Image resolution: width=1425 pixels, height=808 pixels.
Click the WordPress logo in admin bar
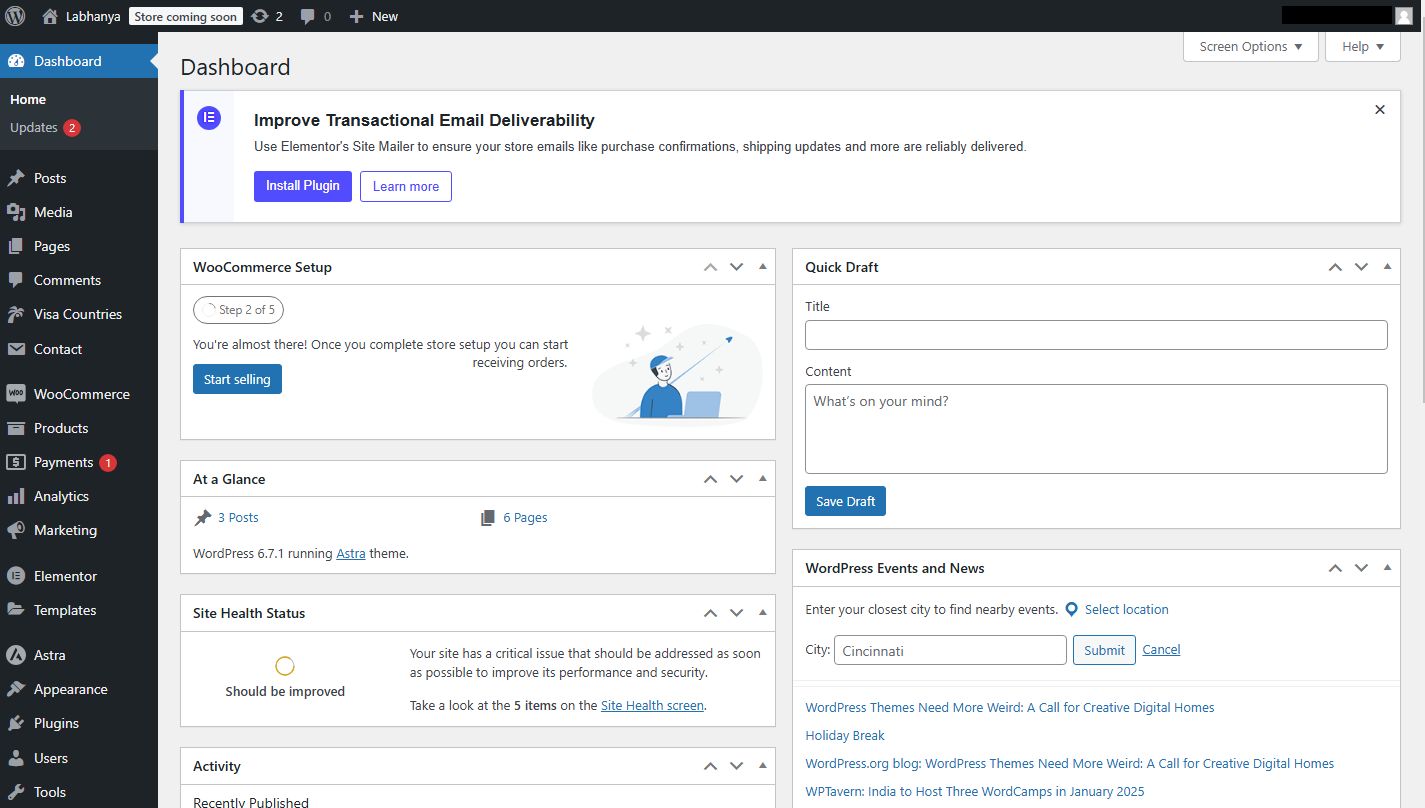coord(15,16)
